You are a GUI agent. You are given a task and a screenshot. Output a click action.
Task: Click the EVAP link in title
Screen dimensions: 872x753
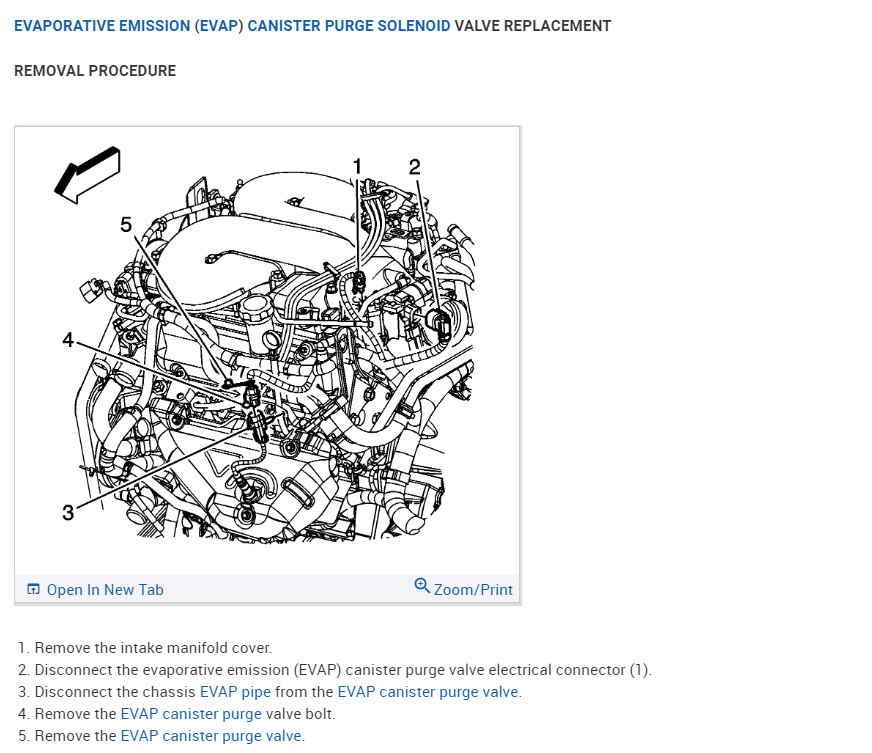point(219,26)
